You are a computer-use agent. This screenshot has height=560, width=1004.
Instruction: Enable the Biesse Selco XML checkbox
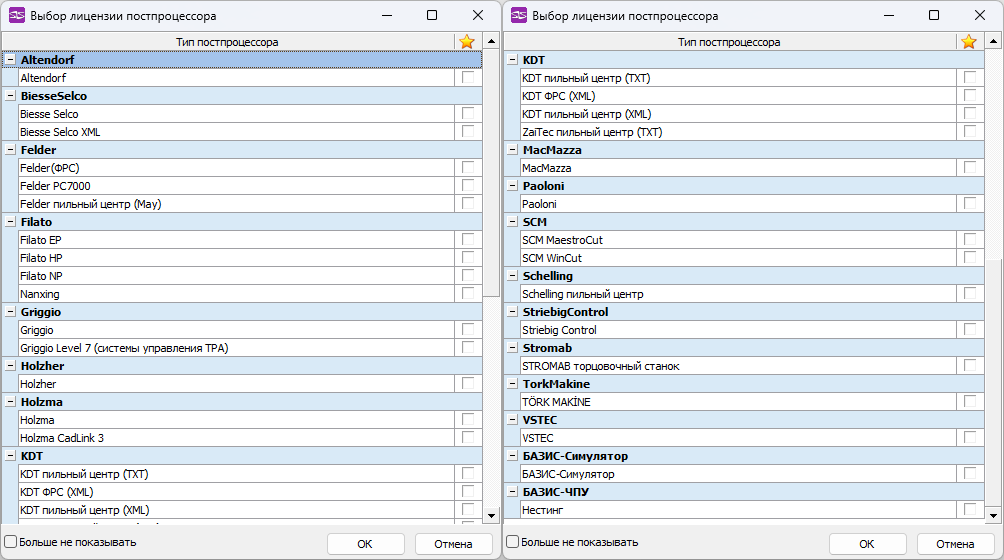tap(467, 132)
